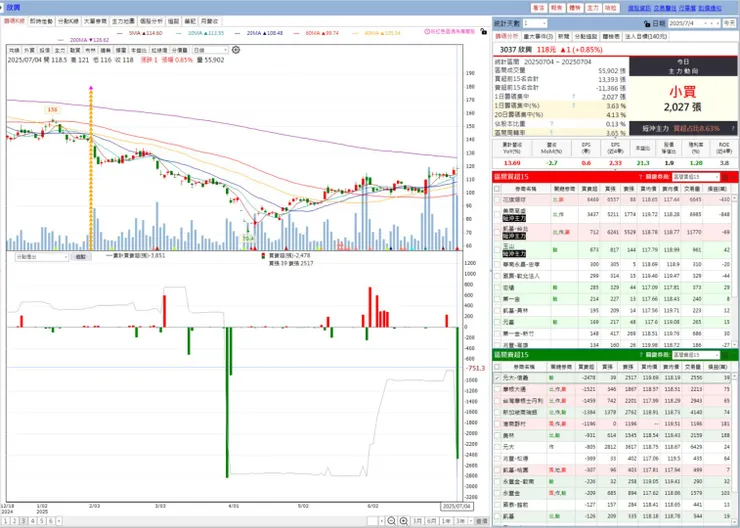
Task: Set the chart range to 3月
Action: [x=417, y=521]
